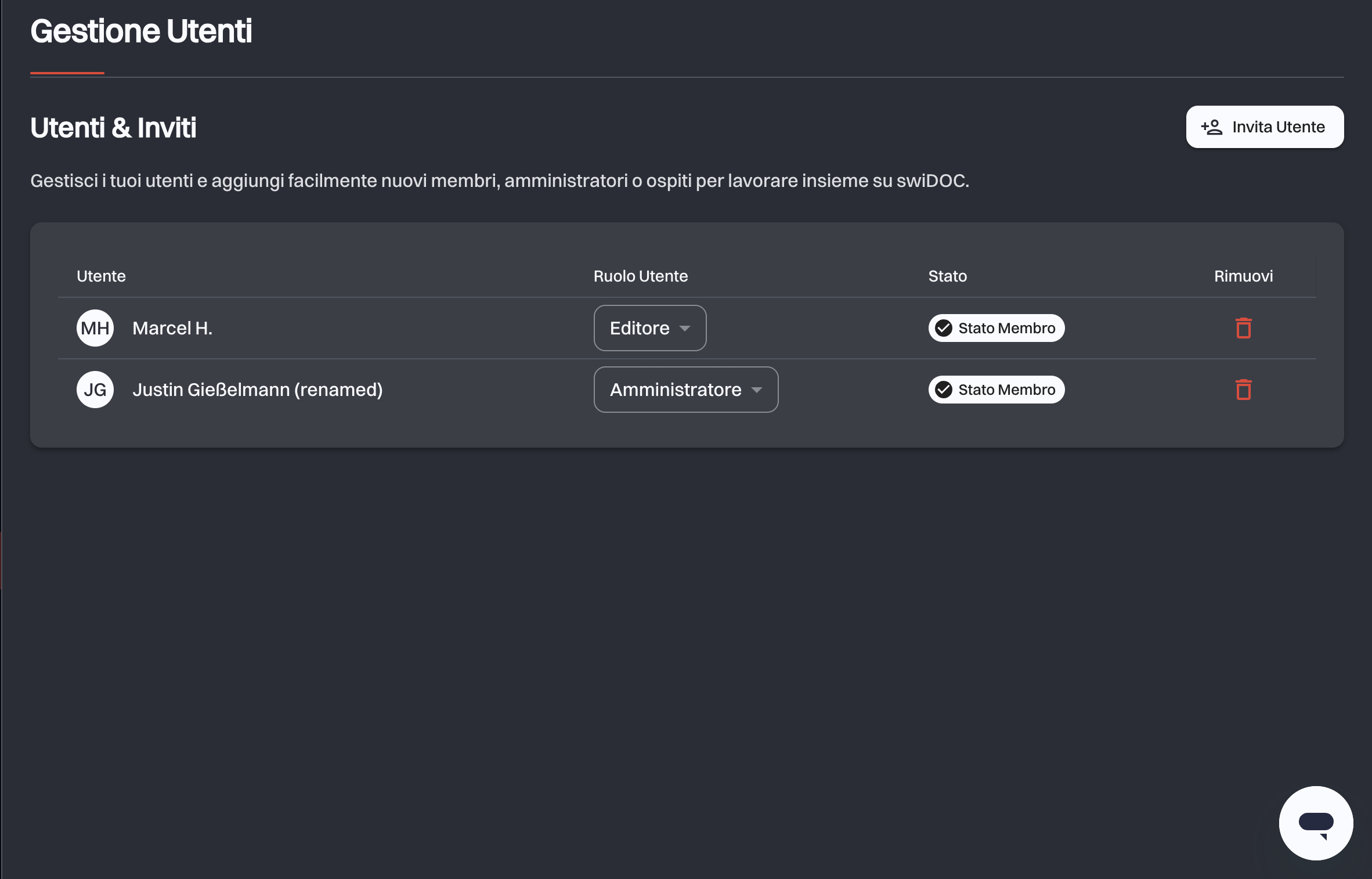Click the Stato column header
Viewport: 1372px width, 879px height.
tap(947, 276)
